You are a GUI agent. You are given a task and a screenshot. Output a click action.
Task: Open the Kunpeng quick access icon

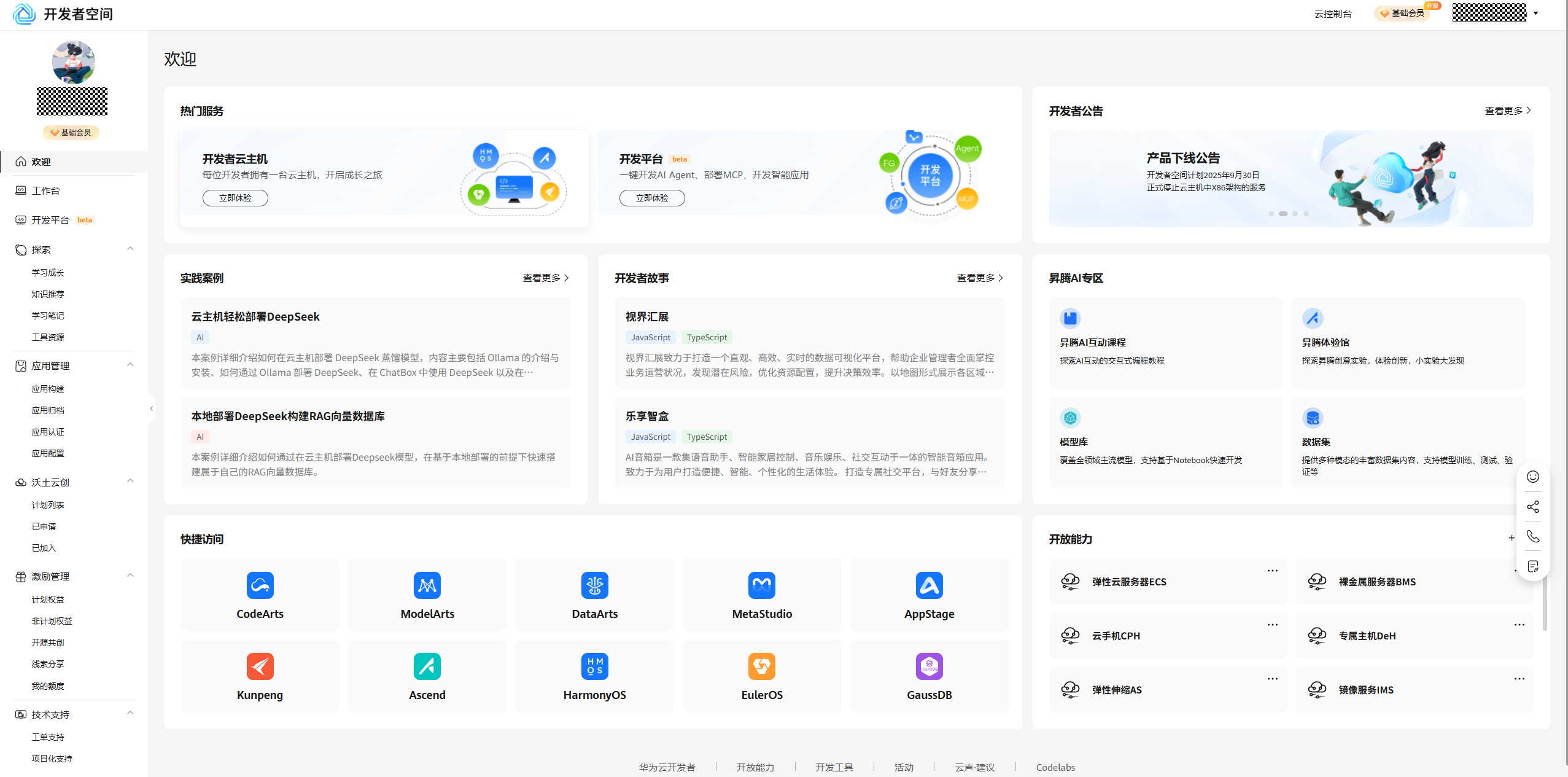[x=260, y=666]
